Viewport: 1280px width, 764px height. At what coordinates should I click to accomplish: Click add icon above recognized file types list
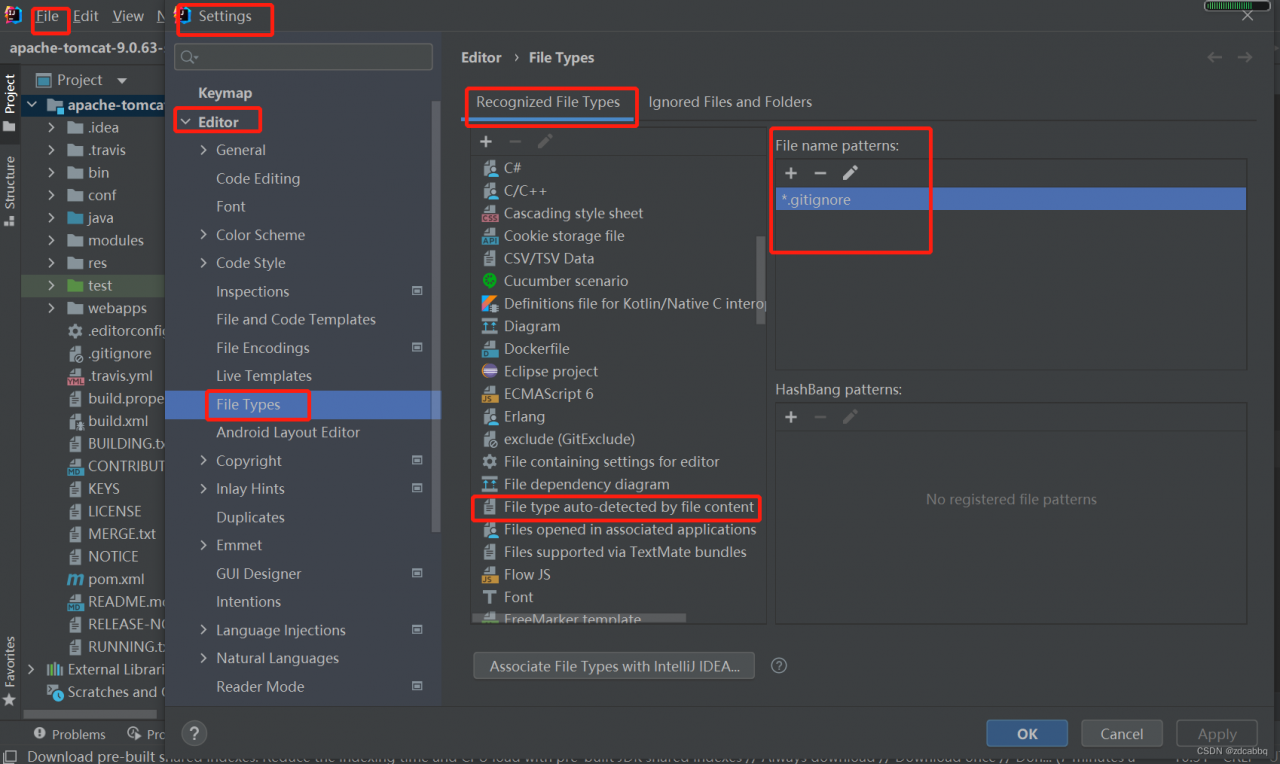[x=486, y=142]
